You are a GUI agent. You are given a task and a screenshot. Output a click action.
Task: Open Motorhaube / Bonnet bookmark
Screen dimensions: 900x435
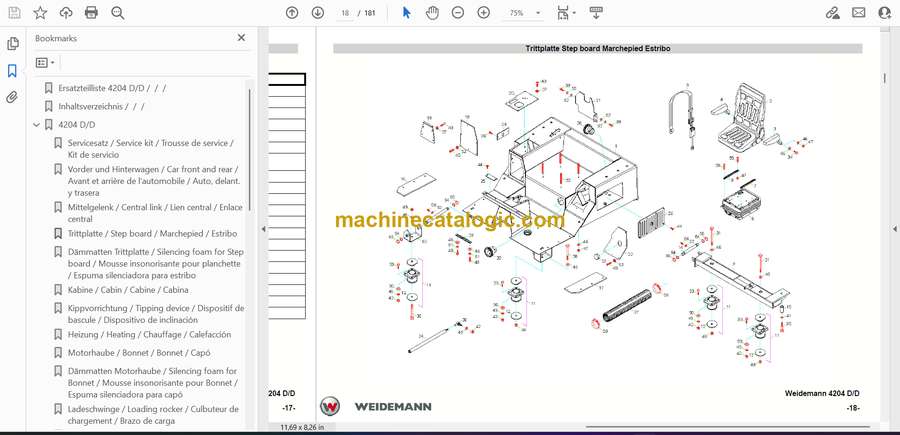click(137, 353)
